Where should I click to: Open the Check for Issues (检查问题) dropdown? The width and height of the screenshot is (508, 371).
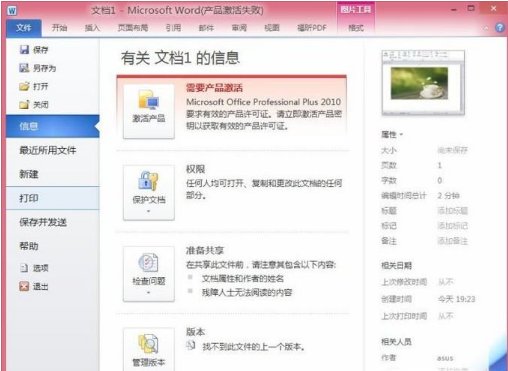(x=149, y=274)
